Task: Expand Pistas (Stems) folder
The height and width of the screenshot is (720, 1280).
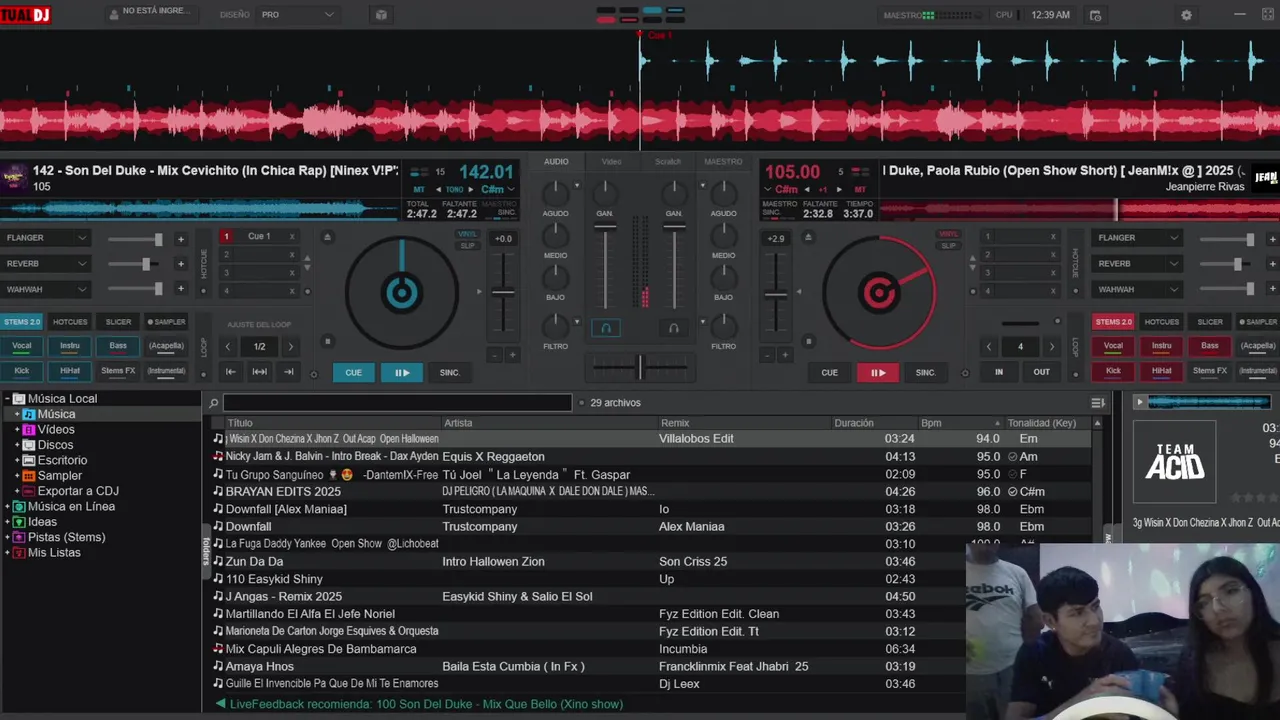Action: click(8, 538)
